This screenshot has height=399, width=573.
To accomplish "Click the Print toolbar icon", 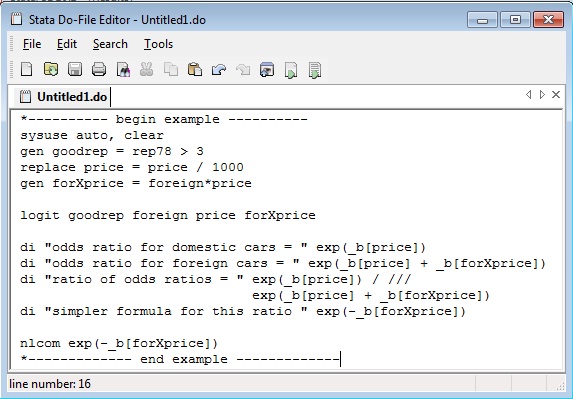I will (99, 69).
